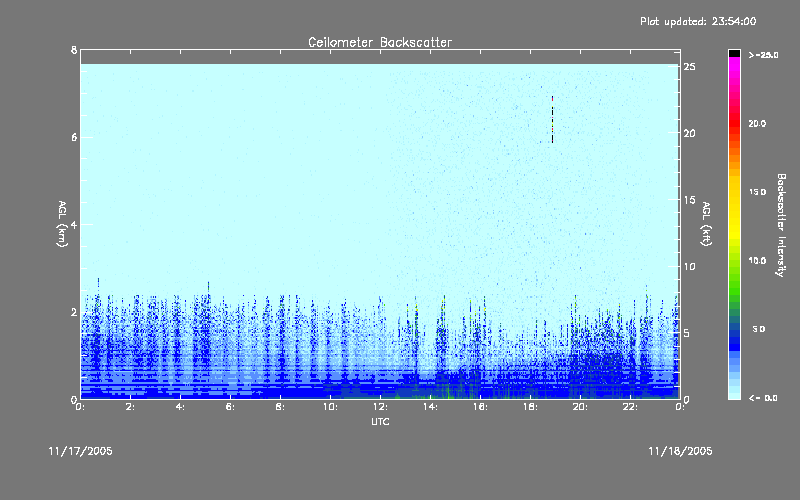Screen dimensions: 800x500
Task: Click the 12: hour tick on UTC axis
Action: pos(380,407)
